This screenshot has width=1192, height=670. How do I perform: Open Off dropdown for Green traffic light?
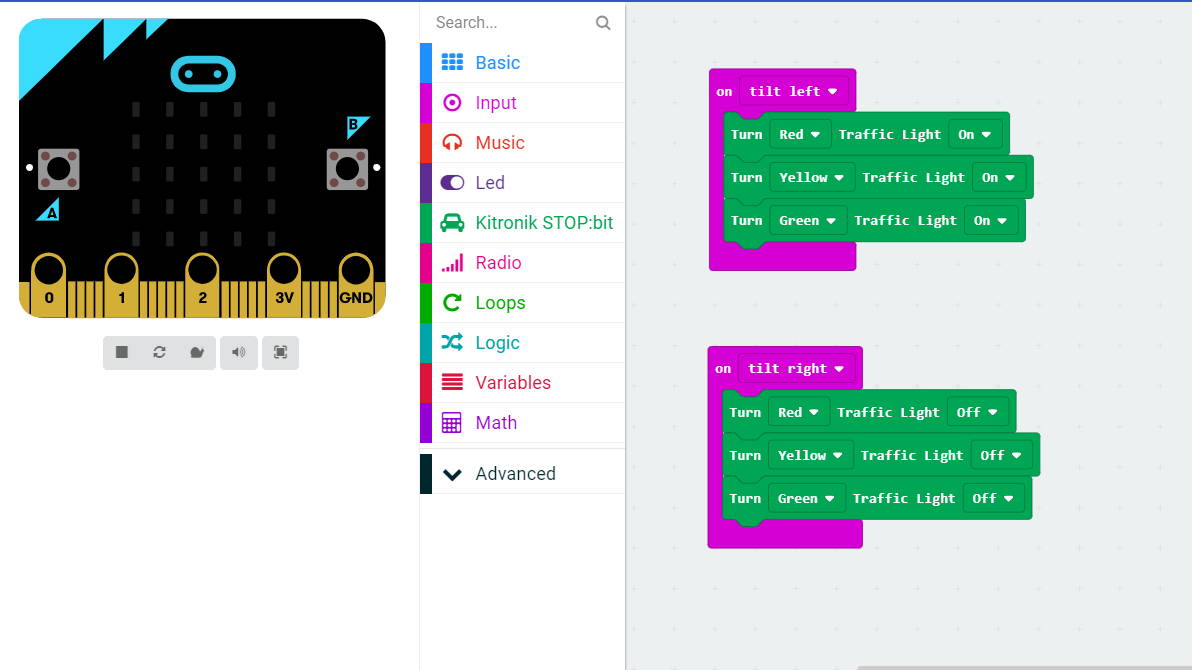pos(993,499)
